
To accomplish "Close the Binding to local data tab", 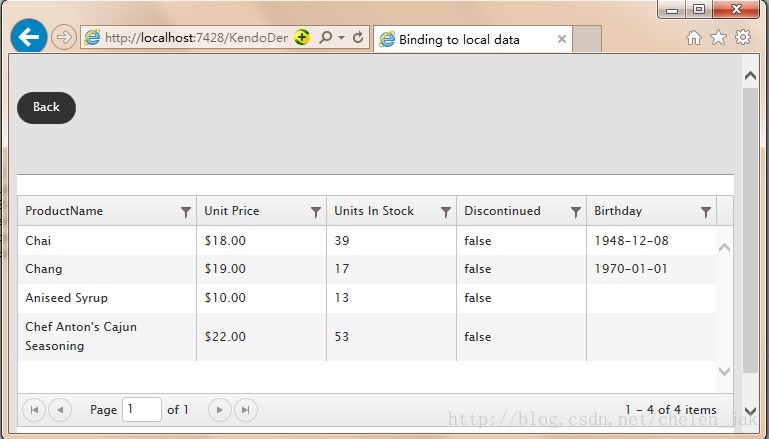I will click(x=562, y=39).
